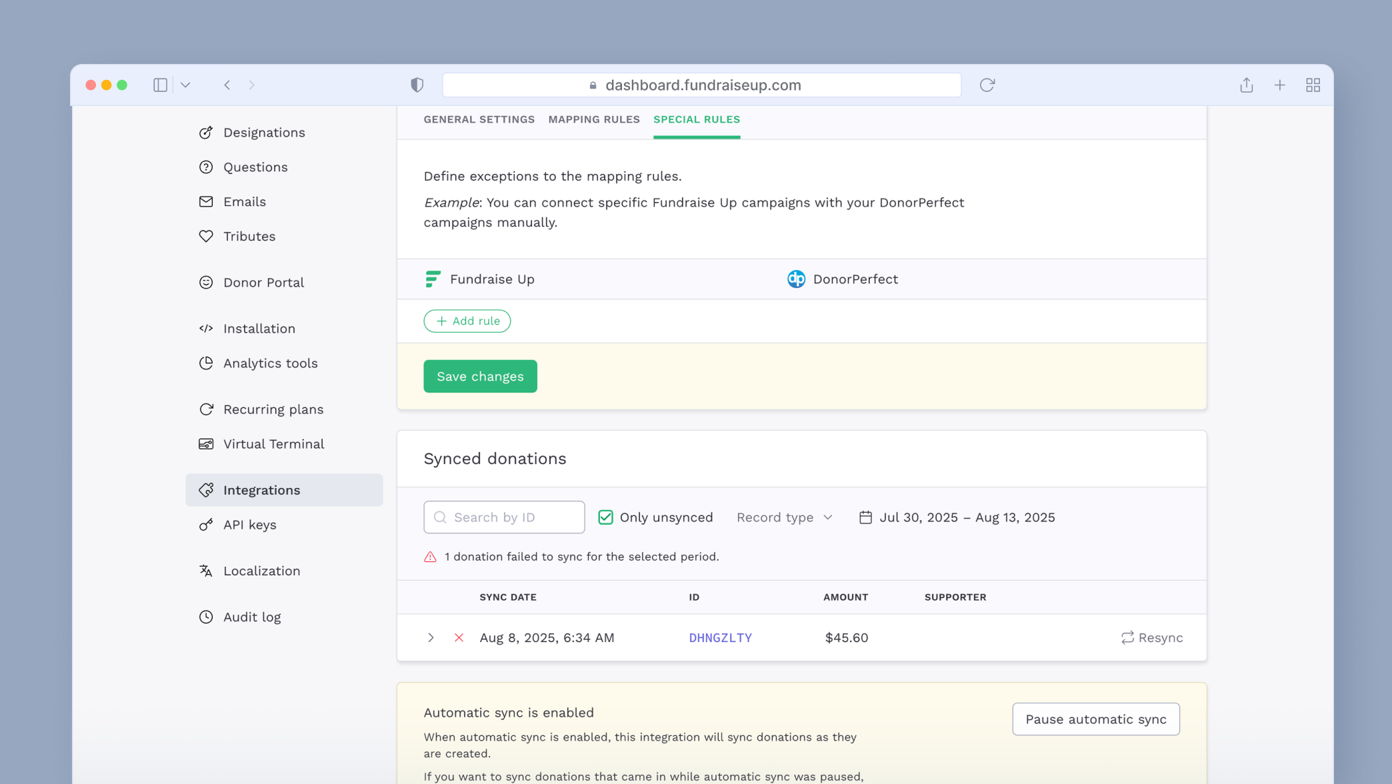Switch to the Mapping Rules tab
The image size is (1392, 784).
point(594,119)
